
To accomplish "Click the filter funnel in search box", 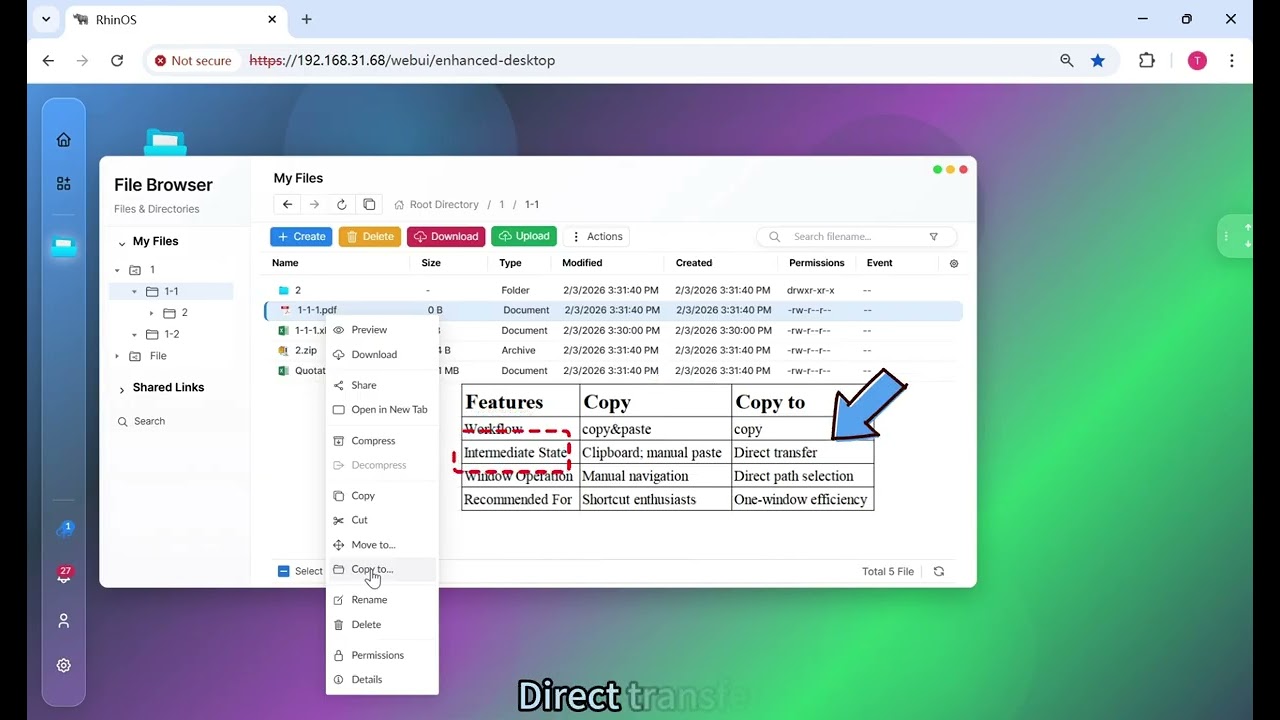I will [x=934, y=237].
